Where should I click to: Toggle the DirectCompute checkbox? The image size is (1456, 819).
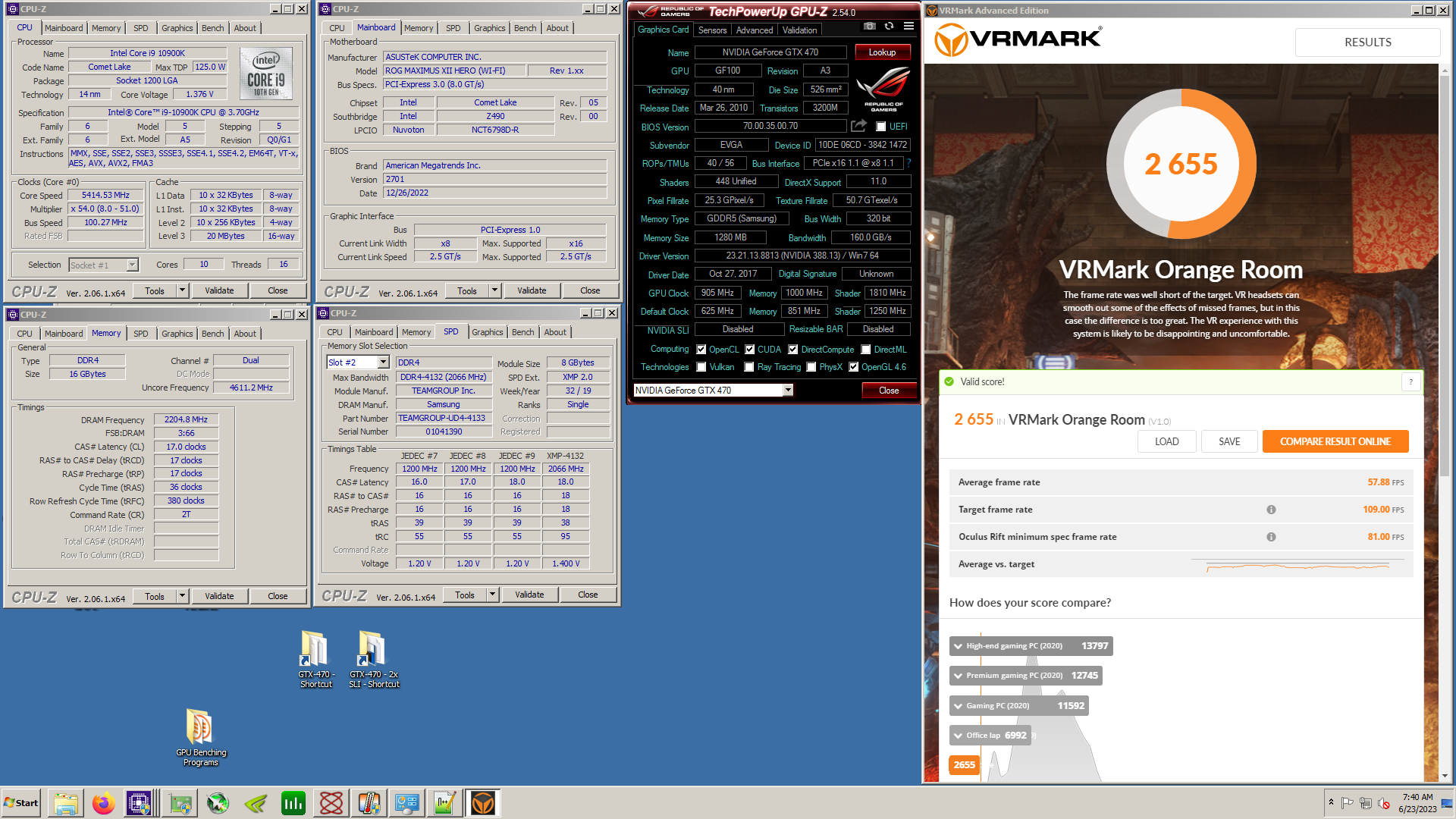pos(793,350)
